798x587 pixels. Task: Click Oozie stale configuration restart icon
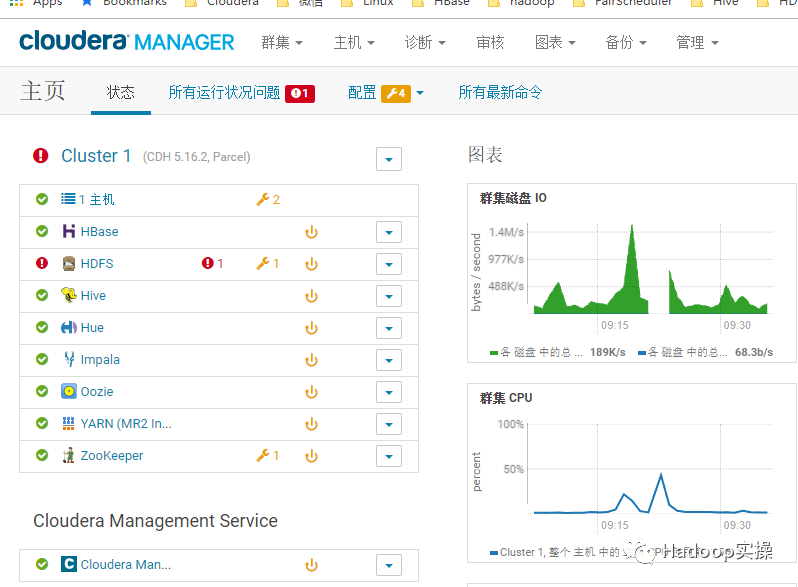[311, 392]
